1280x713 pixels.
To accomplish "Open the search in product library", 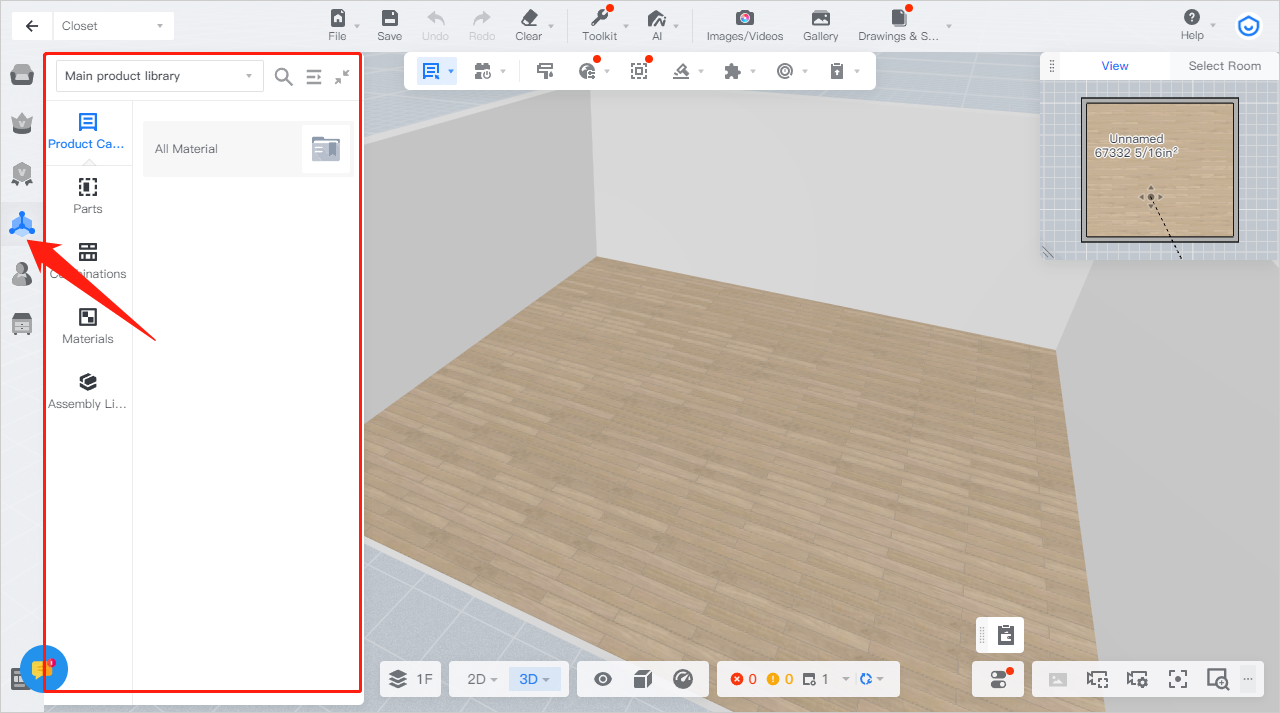I will [284, 77].
